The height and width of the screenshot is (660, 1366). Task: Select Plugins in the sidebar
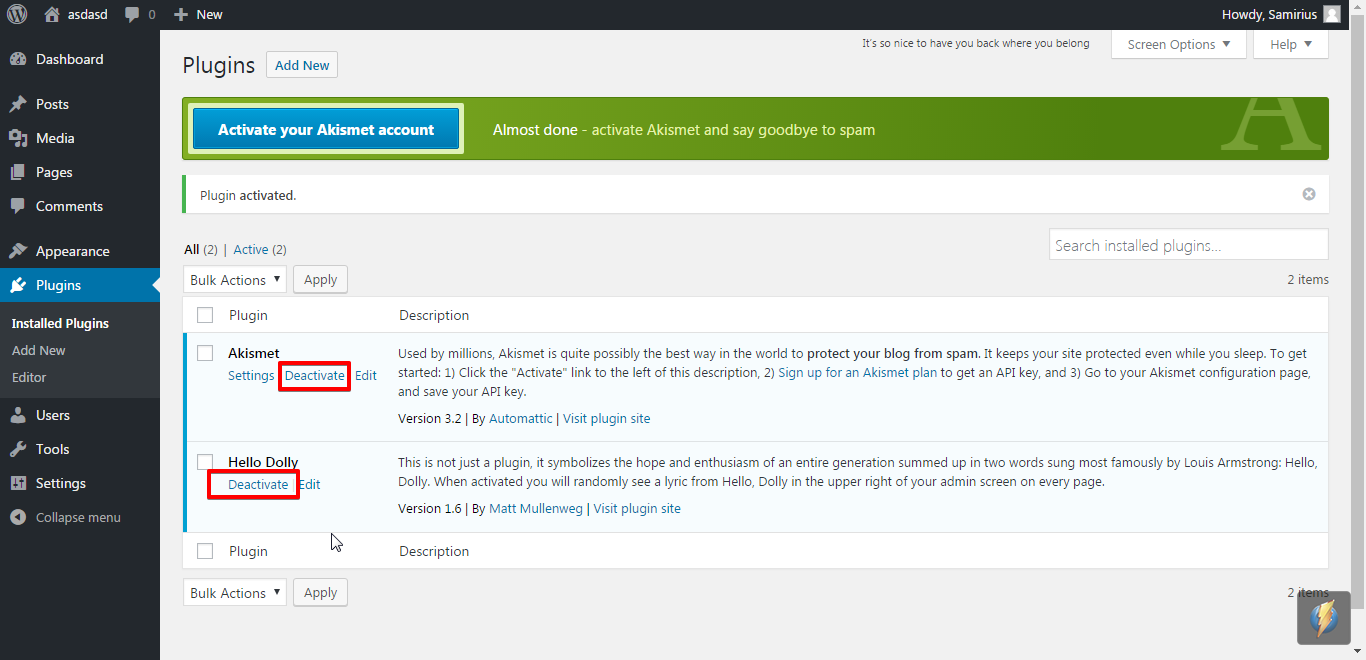(80, 285)
